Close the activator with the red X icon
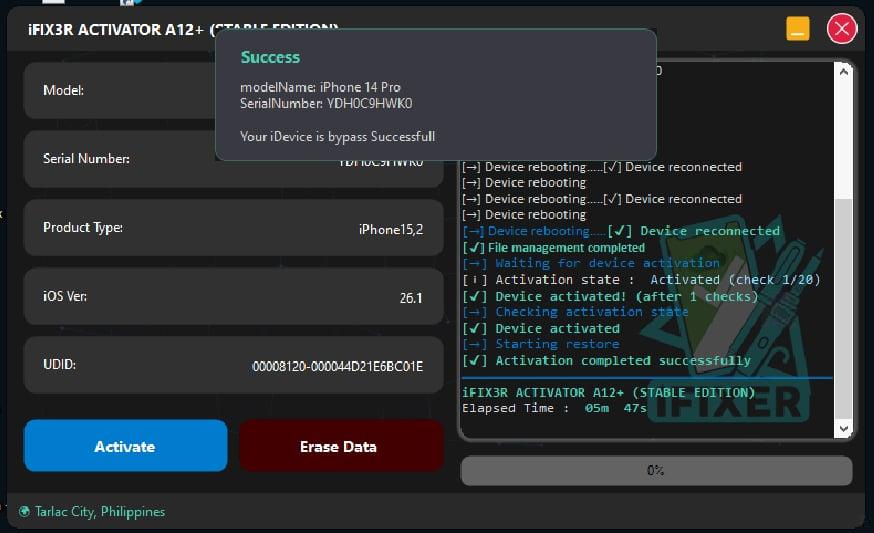This screenshot has width=874, height=533. 842,29
